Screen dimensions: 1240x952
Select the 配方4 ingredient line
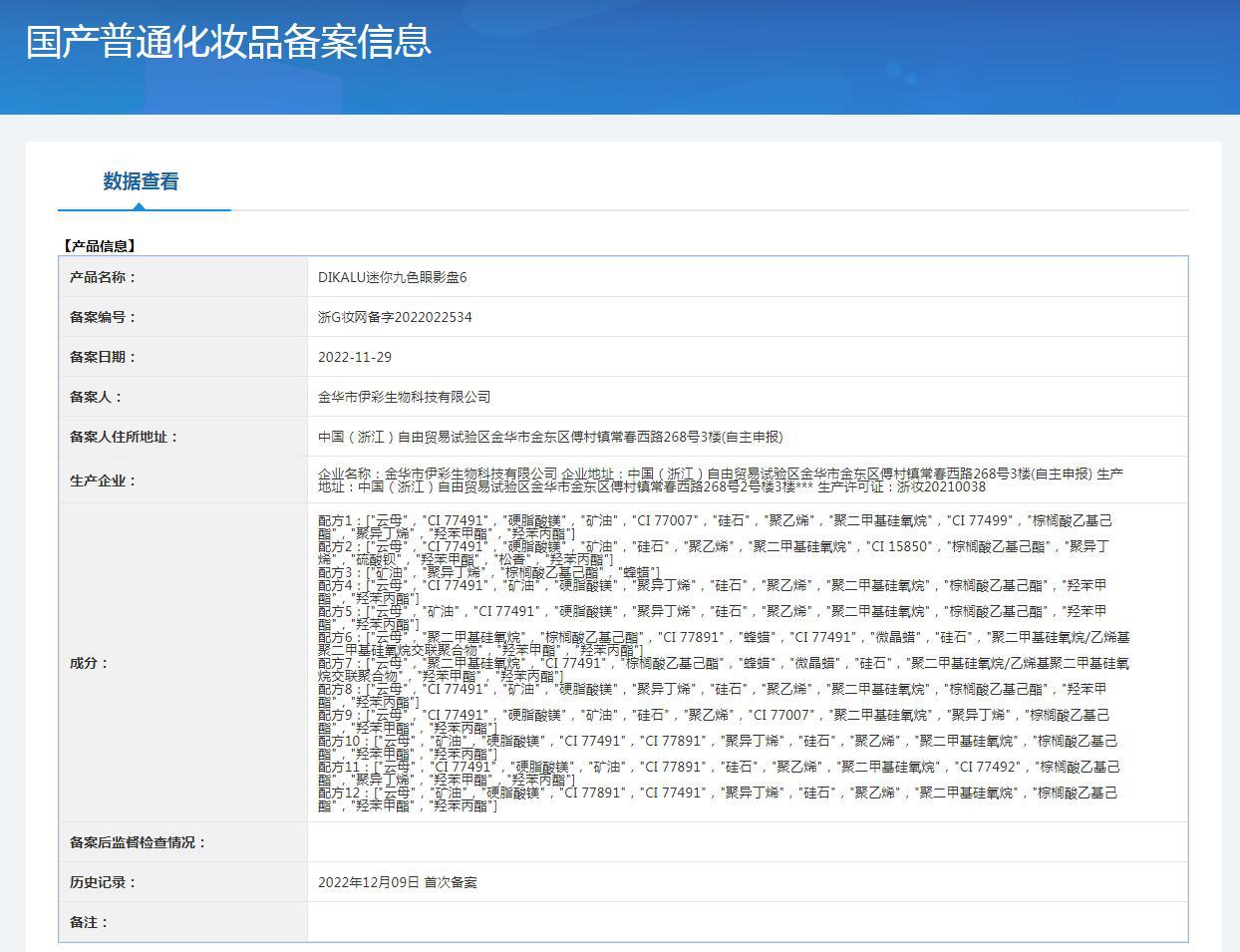[x=713, y=592]
